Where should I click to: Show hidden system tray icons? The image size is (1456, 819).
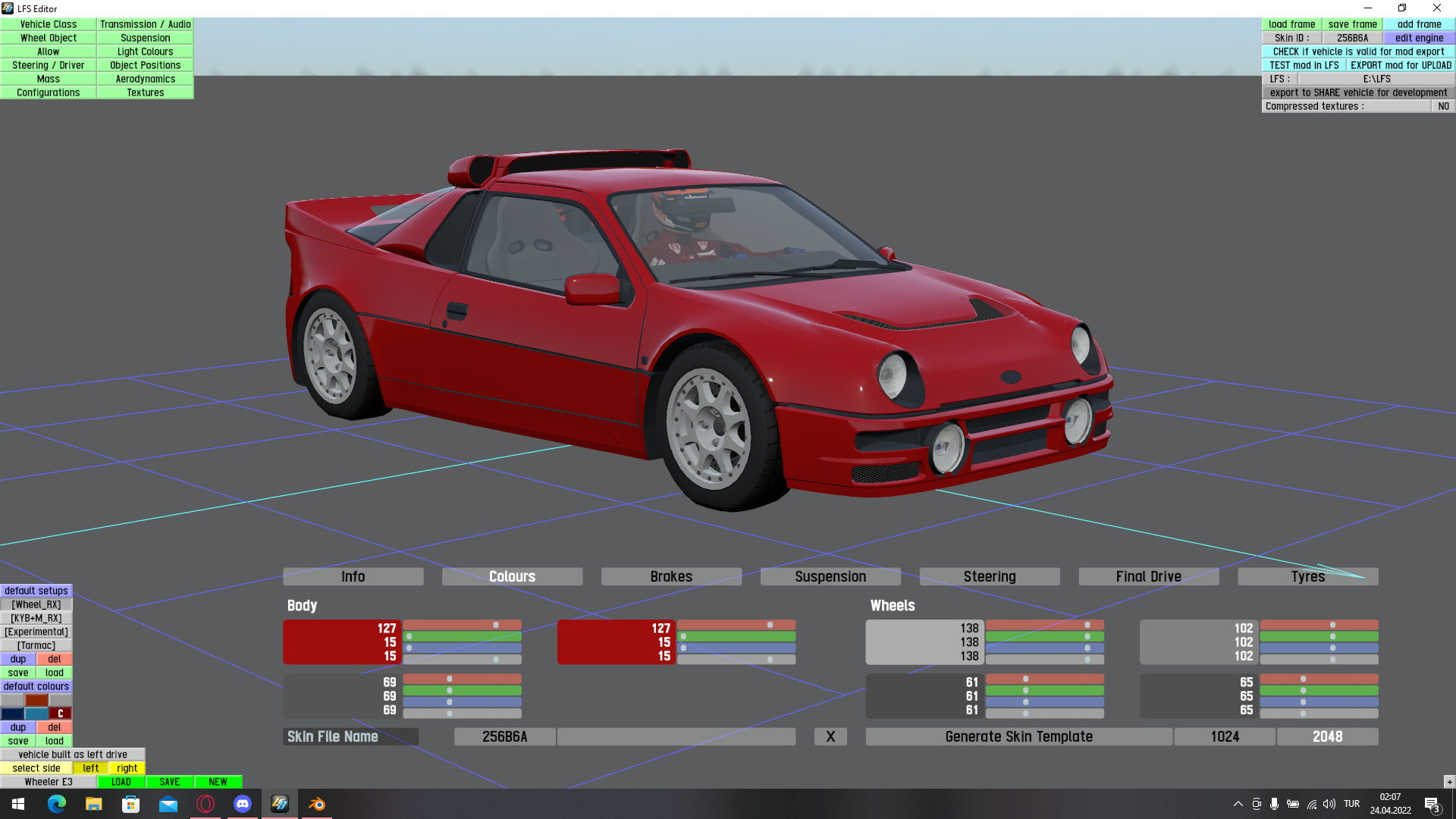coord(1238,804)
